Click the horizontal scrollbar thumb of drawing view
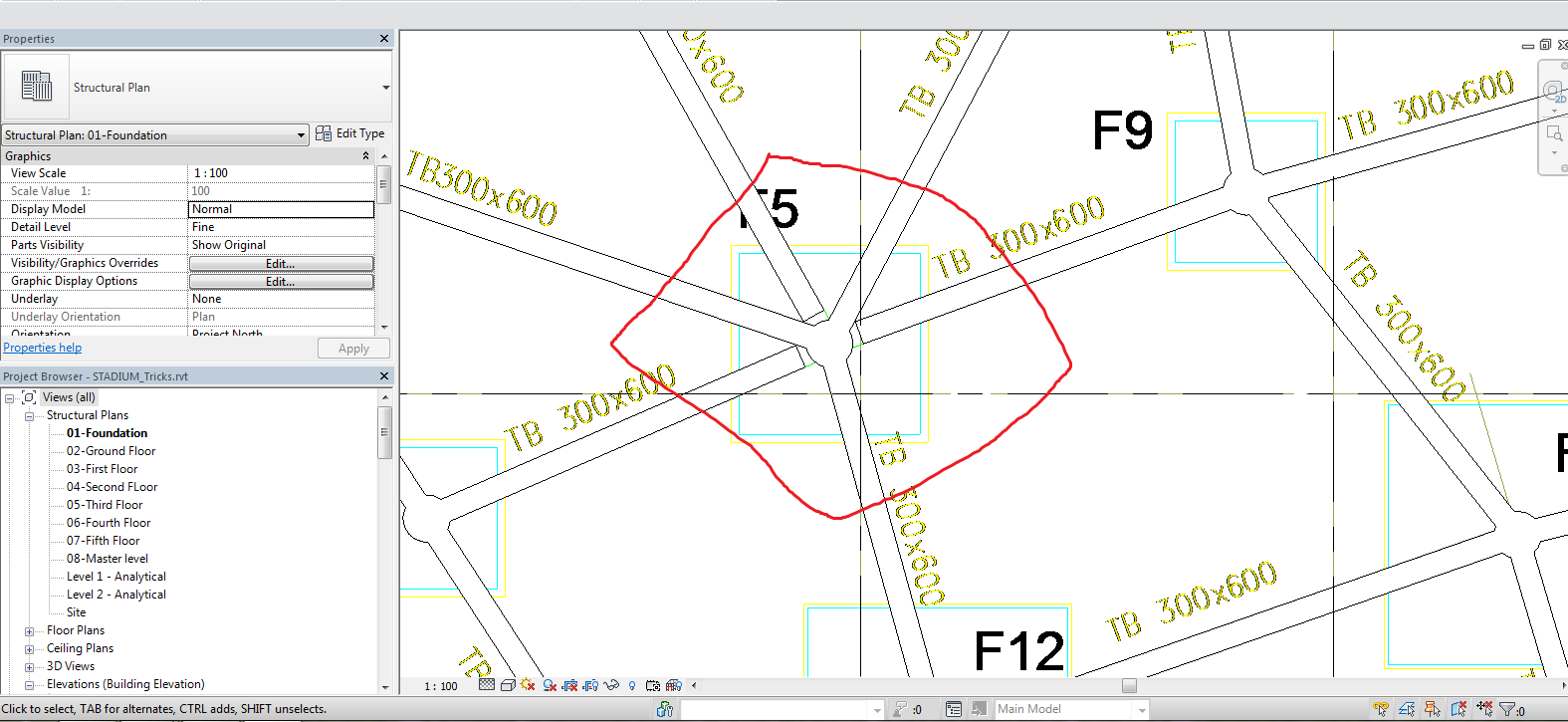Viewport: 1568px width, 722px height. (x=1129, y=685)
